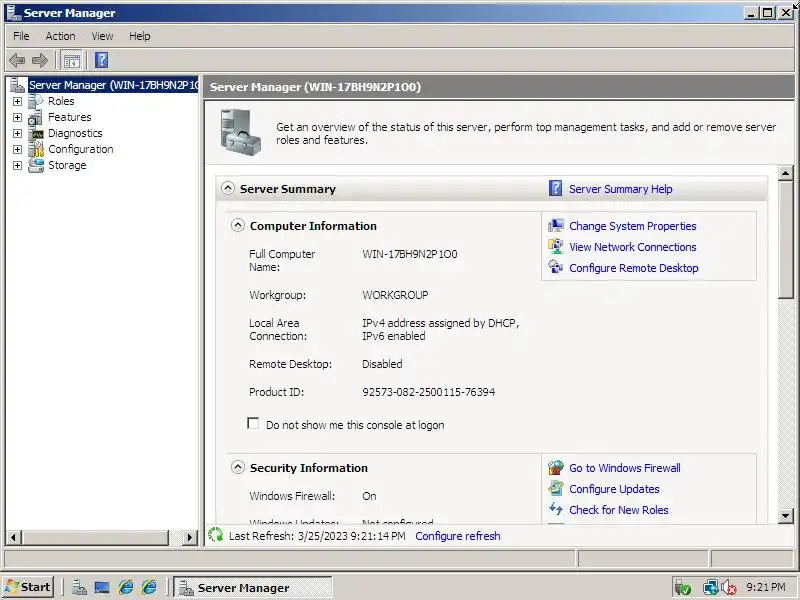The height and width of the screenshot is (600, 800).
Task: Click Configure Updates link
Action: click(x=614, y=489)
